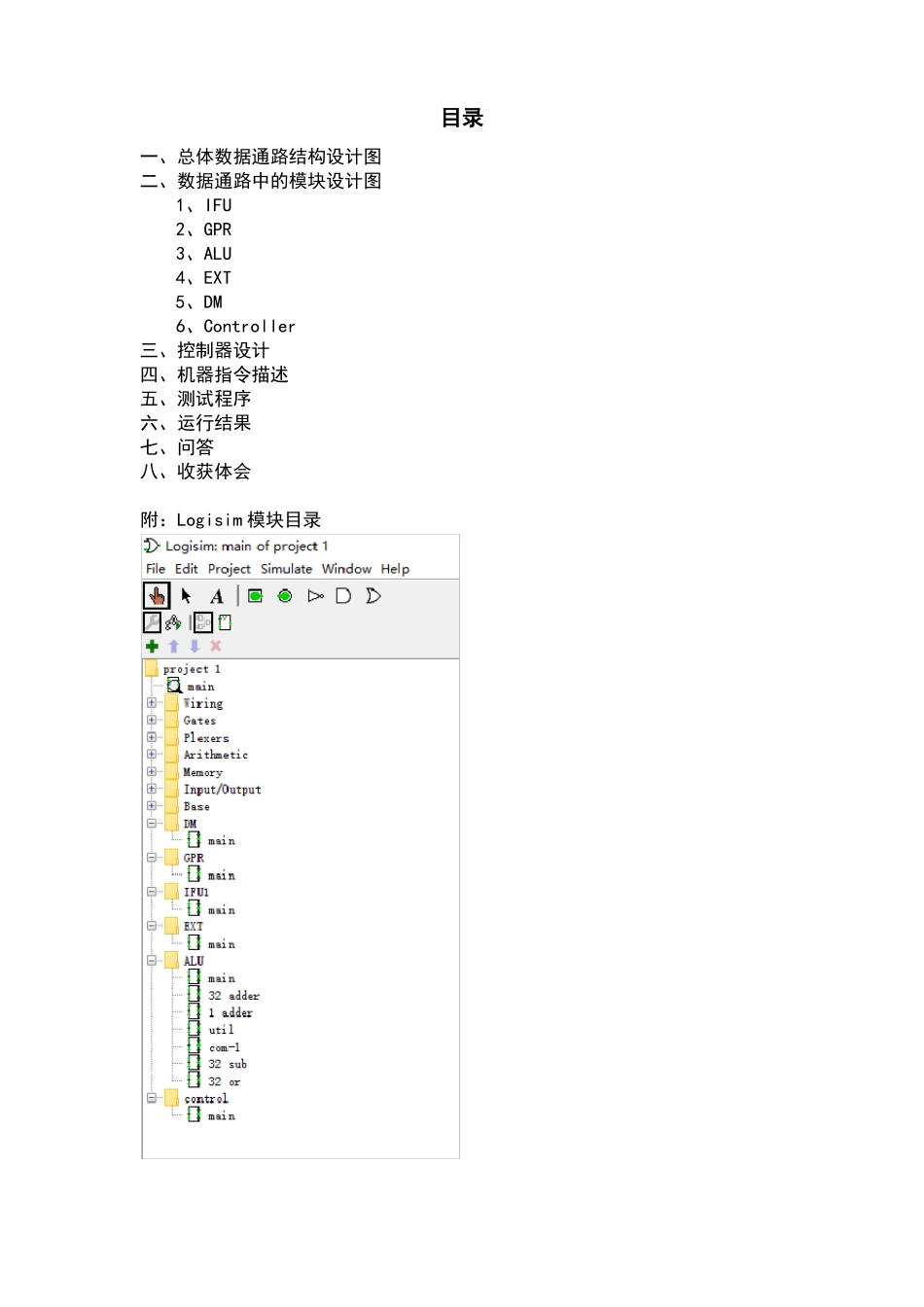Click contents entry 3、ALU
Viewport: 924px width, 1307px height.
click(x=203, y=254)
